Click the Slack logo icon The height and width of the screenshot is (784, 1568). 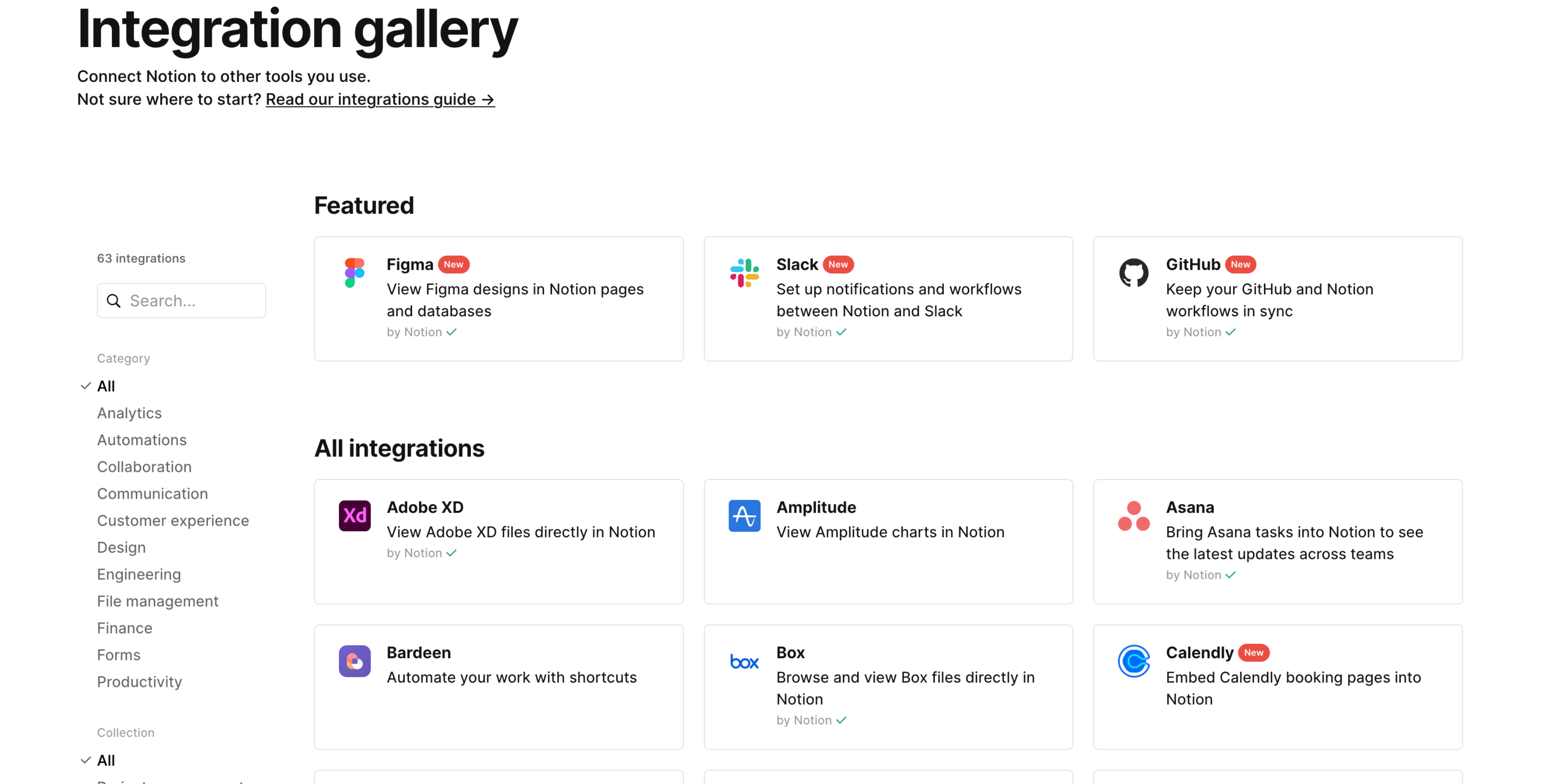tap(744, 273)
